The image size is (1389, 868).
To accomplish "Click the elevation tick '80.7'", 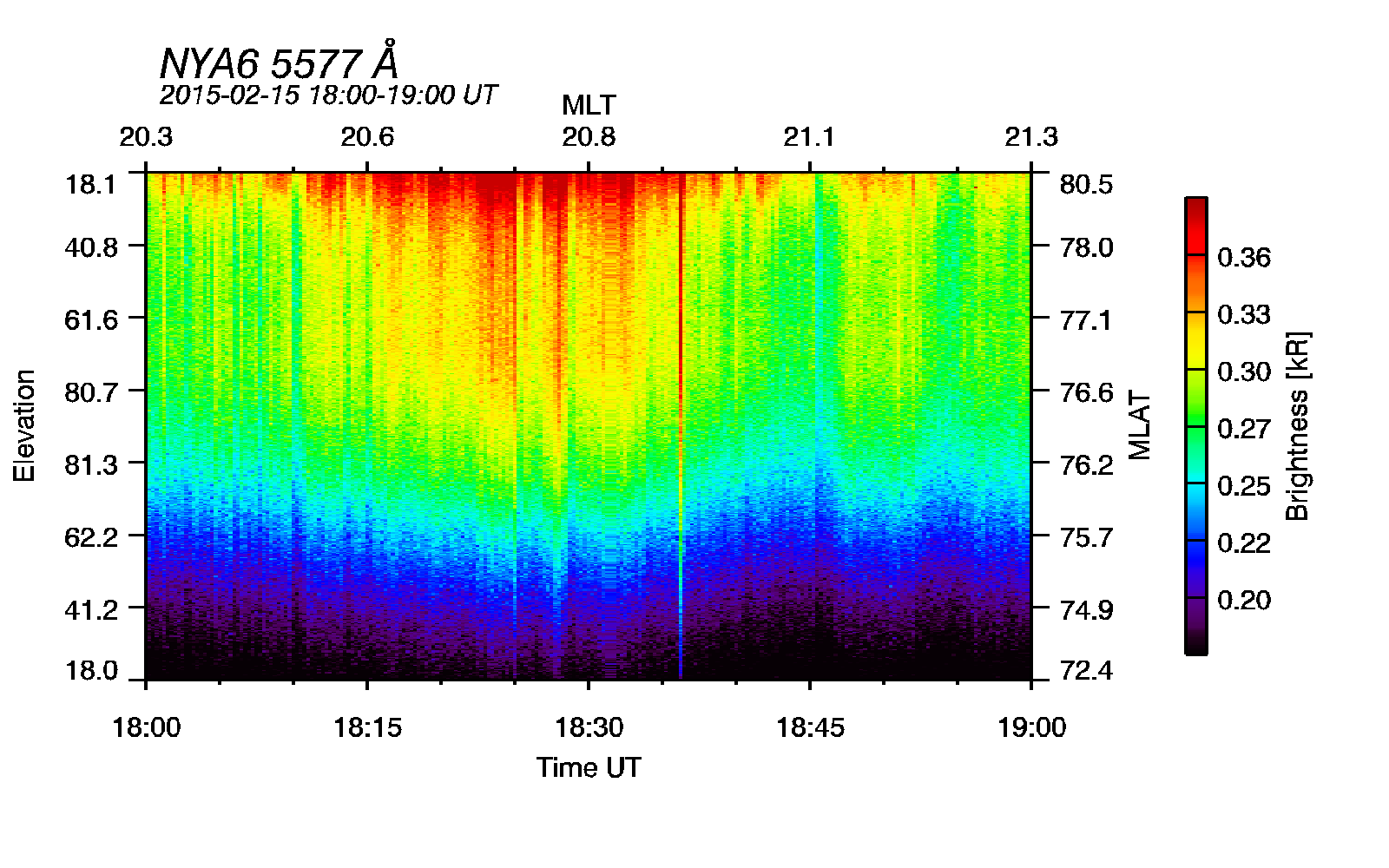I will click(91, 392).
